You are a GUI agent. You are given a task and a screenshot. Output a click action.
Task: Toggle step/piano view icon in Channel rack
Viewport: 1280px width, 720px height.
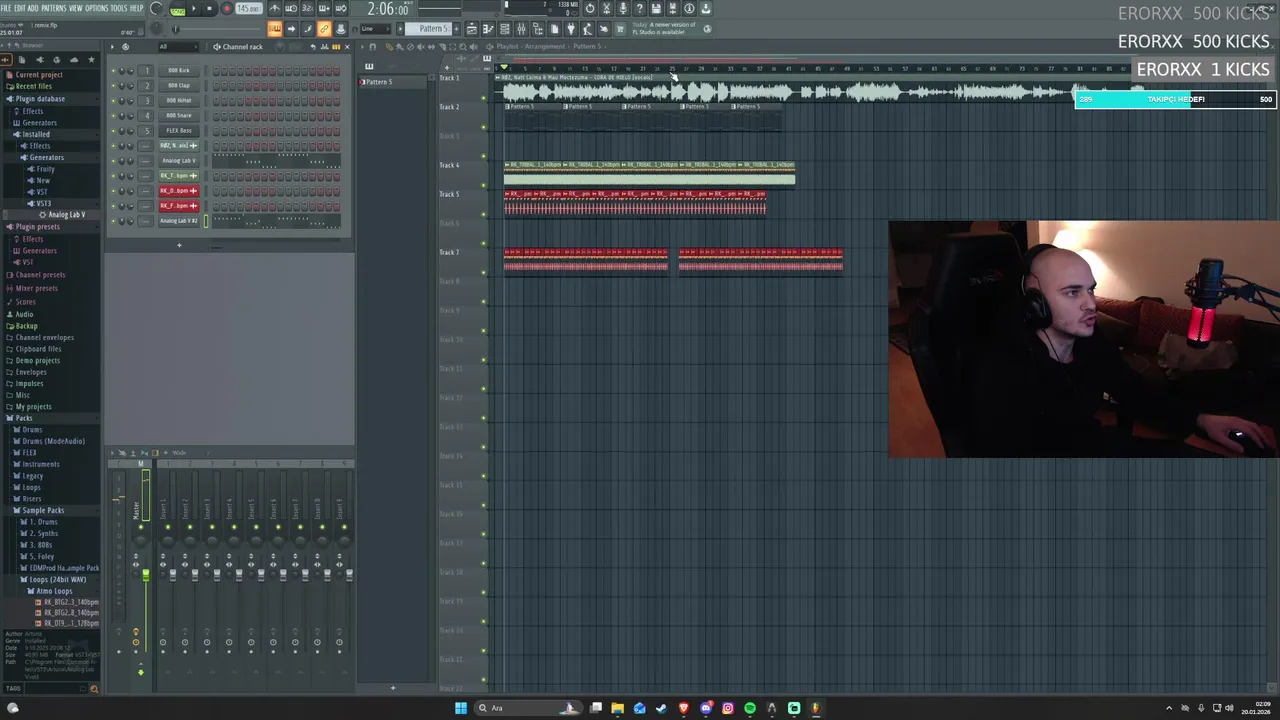(335, 46)
